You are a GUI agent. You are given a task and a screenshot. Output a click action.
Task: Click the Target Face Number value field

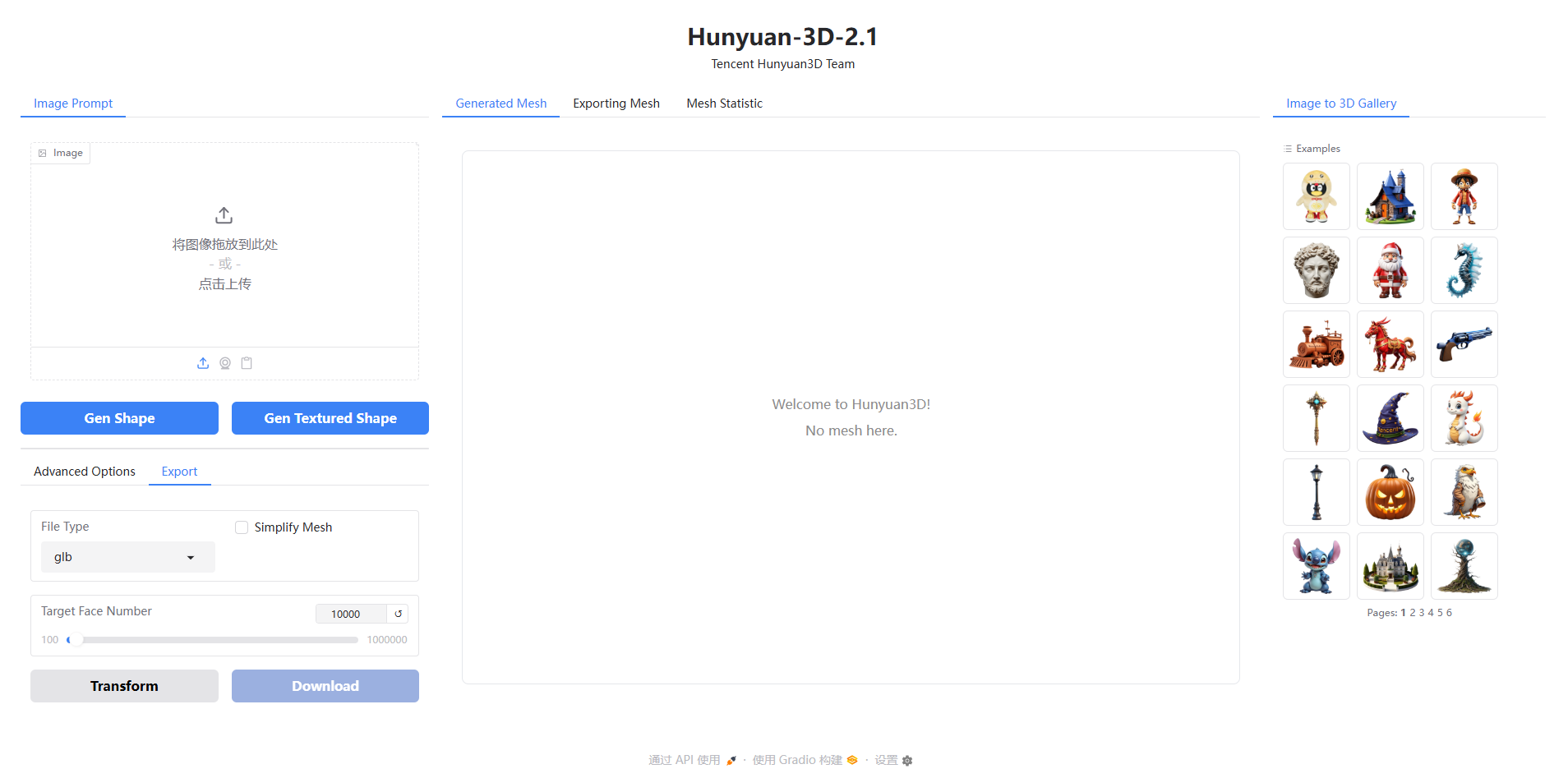click(x=351, y=614)
